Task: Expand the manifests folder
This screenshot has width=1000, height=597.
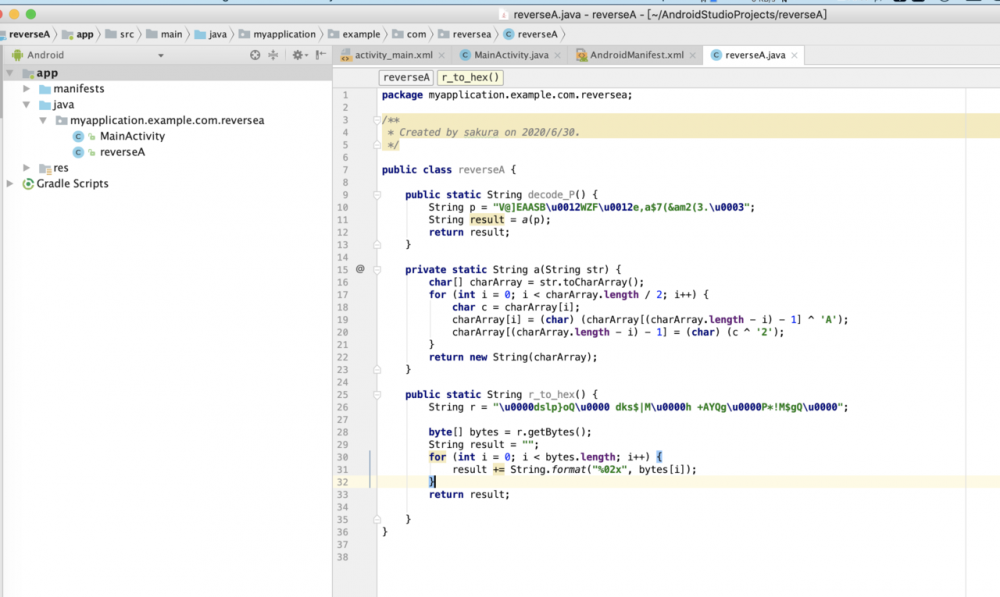Action: coord(28,89)
